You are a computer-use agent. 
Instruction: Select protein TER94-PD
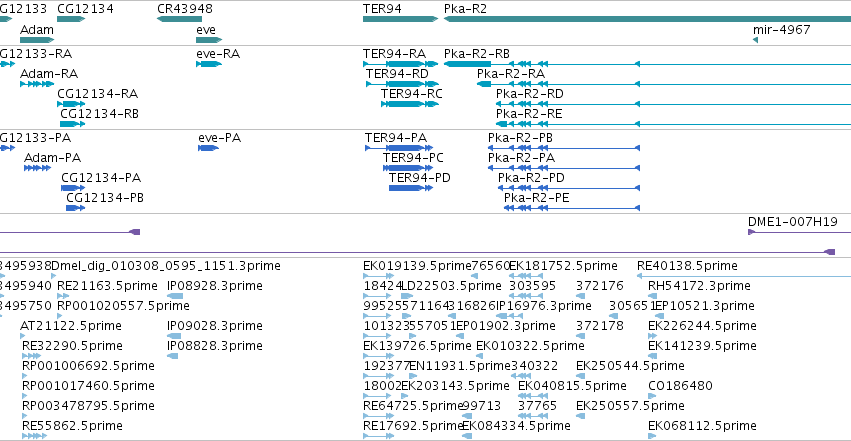[411, 188]
